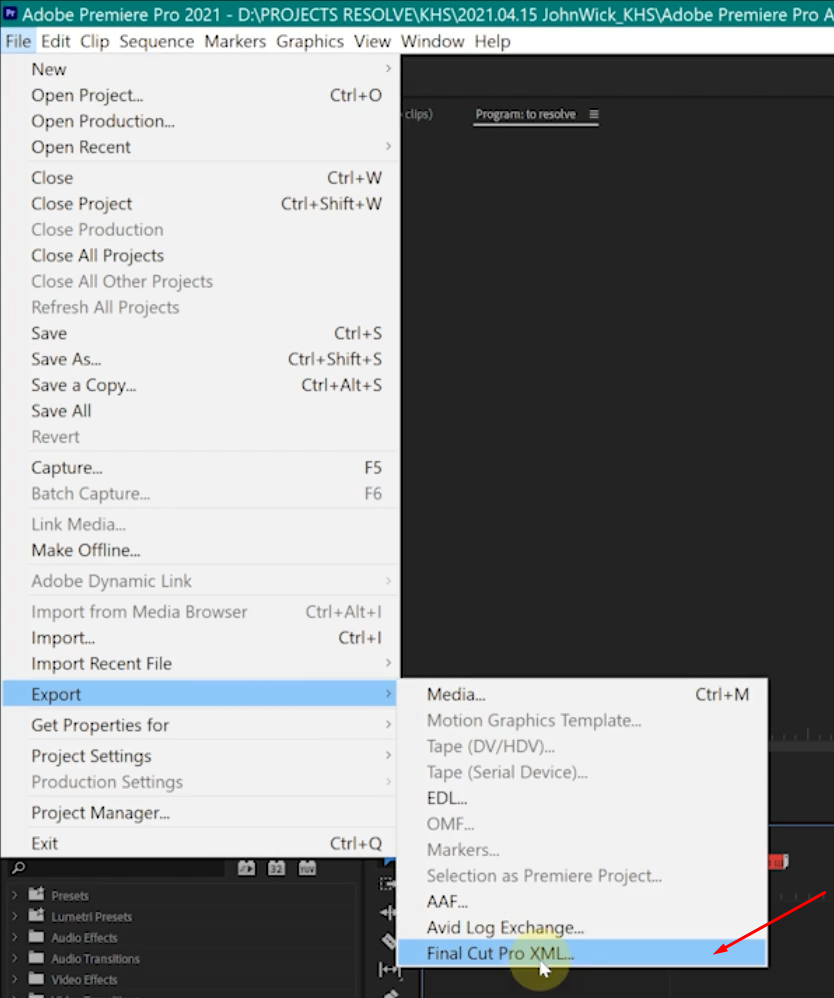
Task: Choose Save a Copy...
Action: [200, 385]
